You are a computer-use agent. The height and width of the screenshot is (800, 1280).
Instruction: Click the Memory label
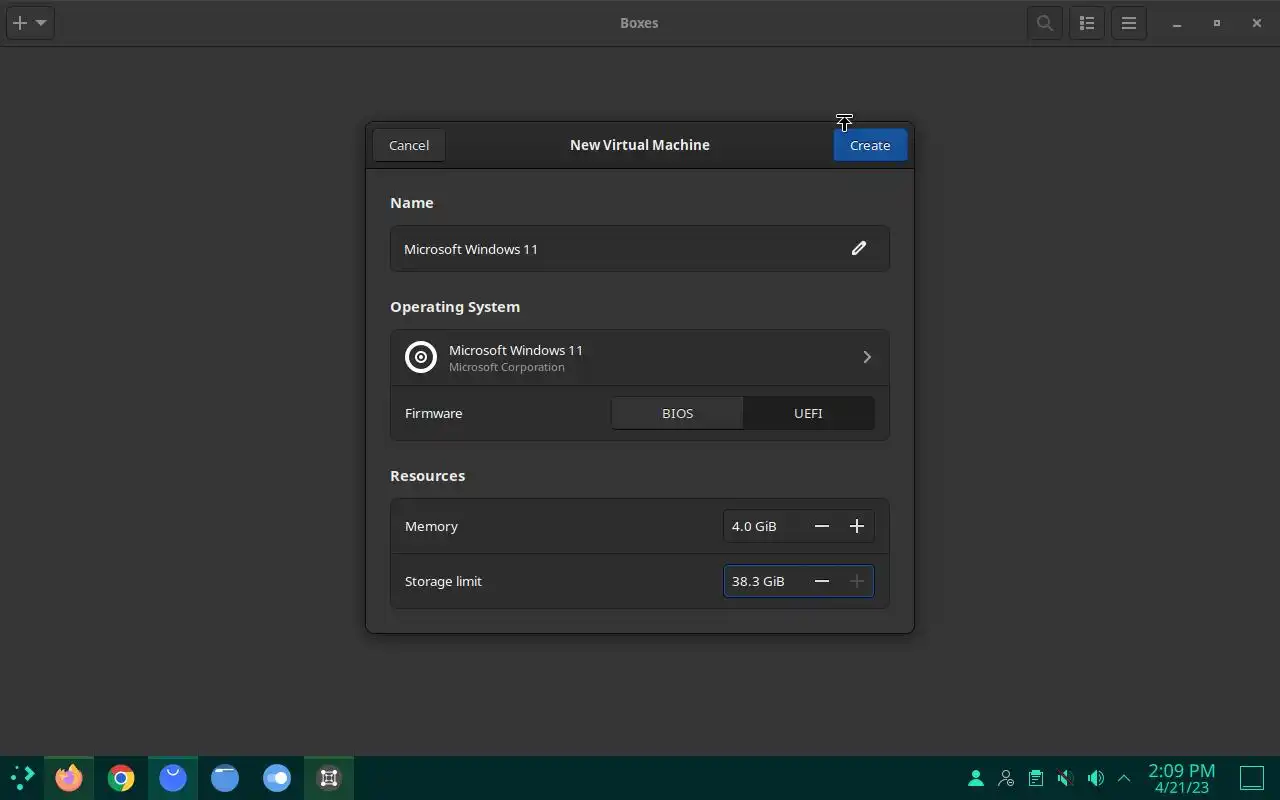coord(431,526)
